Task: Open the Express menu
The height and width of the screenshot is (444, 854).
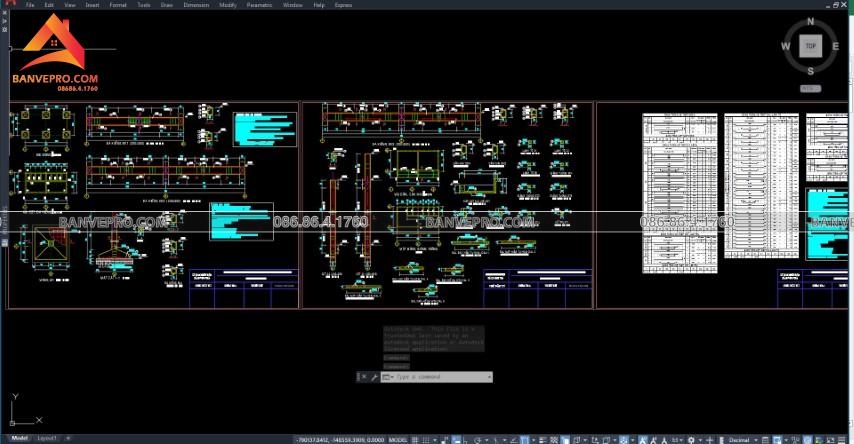Action: [343, 5]
